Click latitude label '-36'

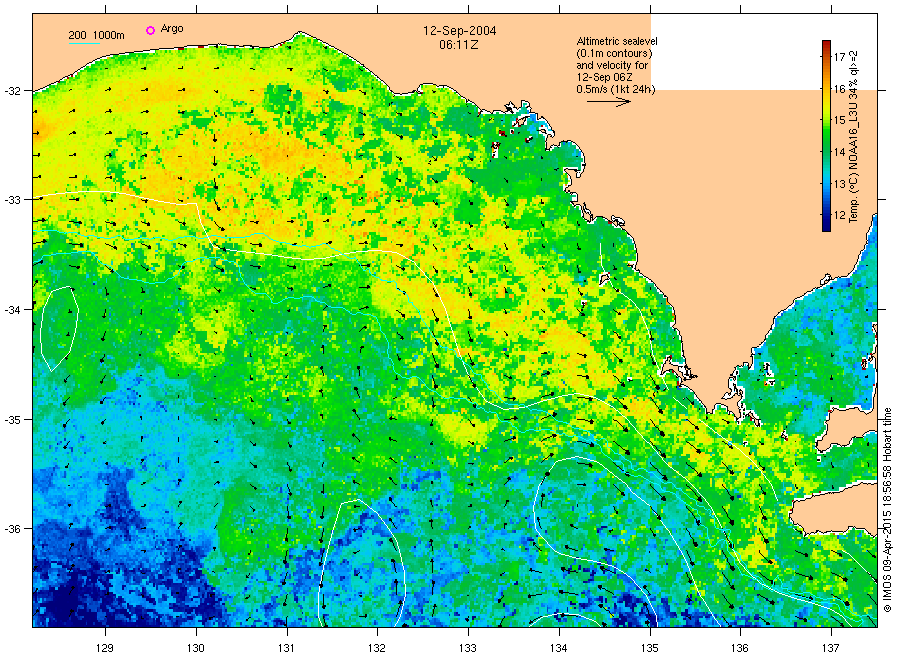(x=11, y=529)
